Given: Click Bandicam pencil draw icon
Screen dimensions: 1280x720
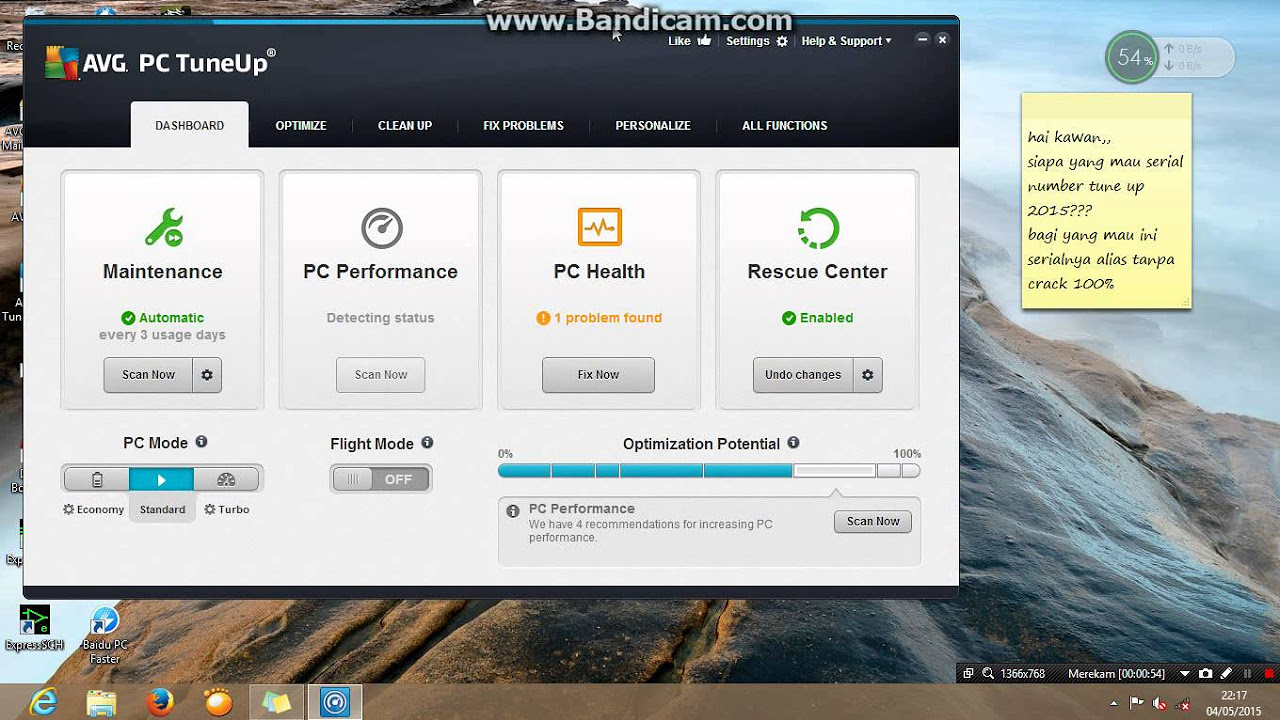Looking at the screenshot, I should pos(1226,674).
